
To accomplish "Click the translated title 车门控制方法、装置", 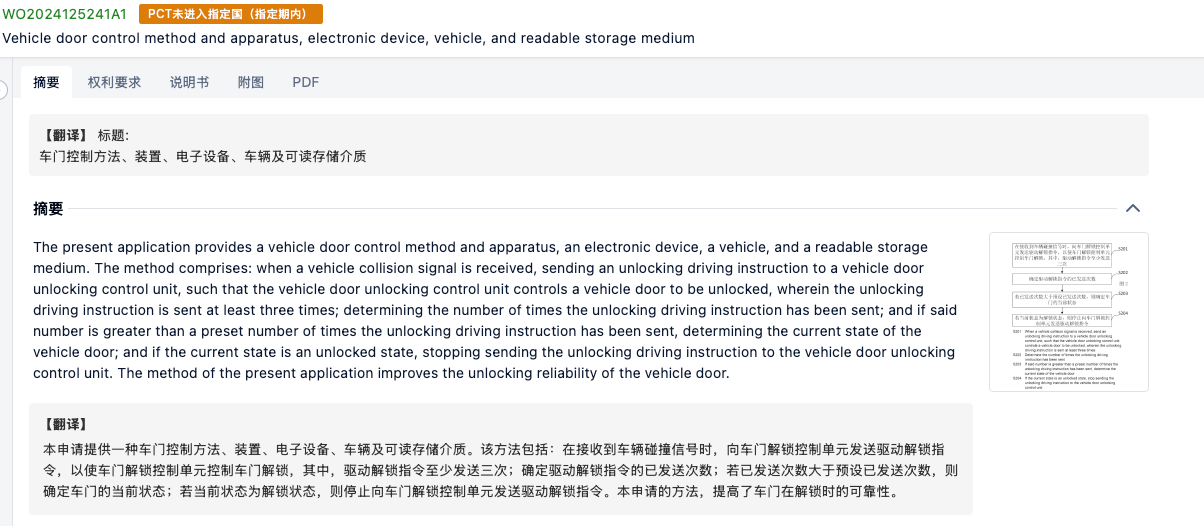I will pos(203,157).
